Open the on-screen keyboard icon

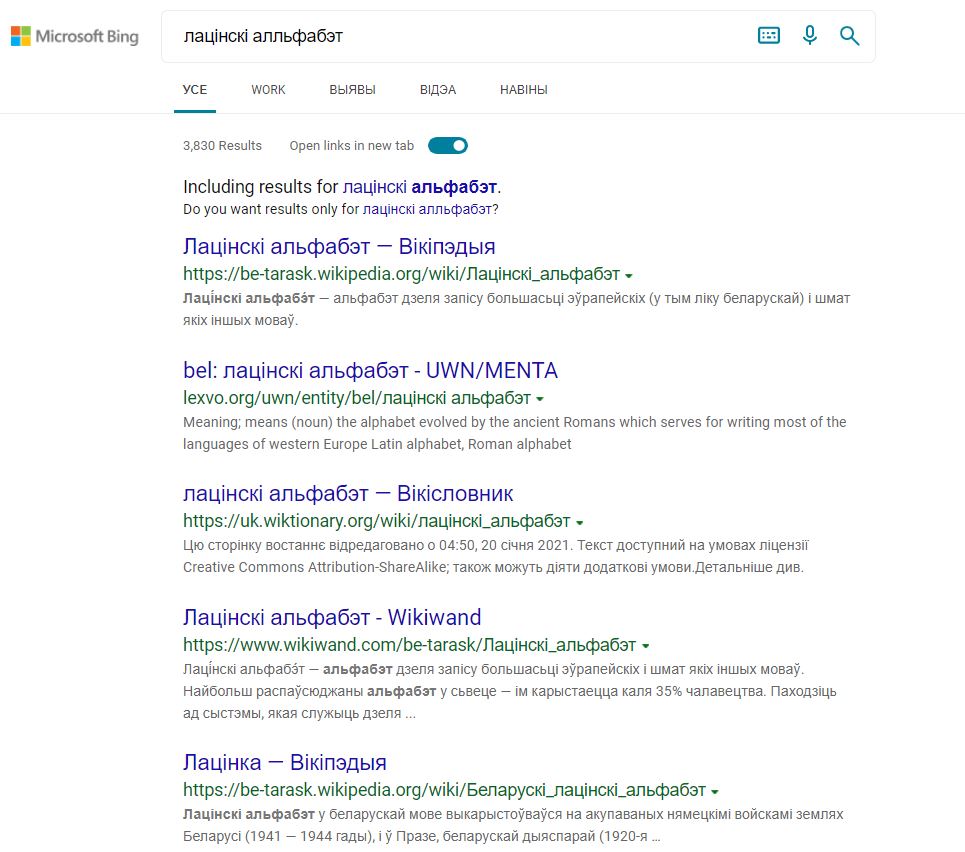coord(768,35)
